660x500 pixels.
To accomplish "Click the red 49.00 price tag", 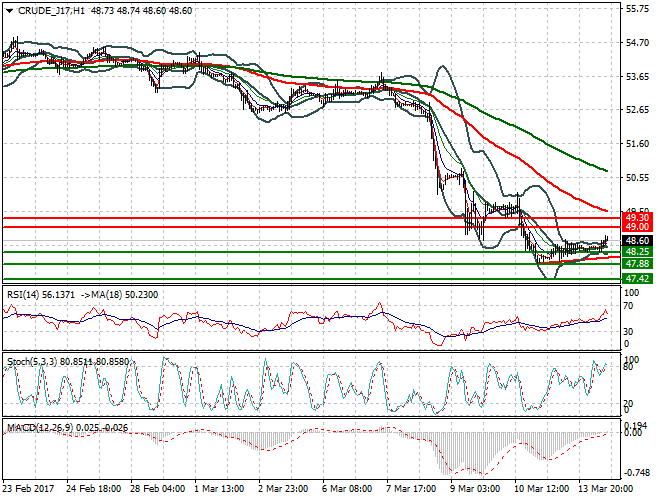I will point(637,227).
